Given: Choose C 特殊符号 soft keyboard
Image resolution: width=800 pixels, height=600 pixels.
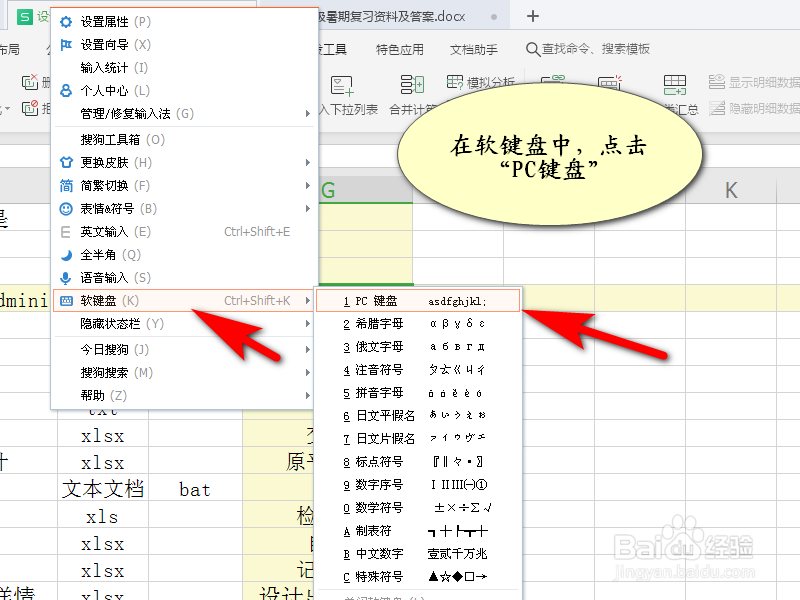Looking at the screenshot, I should point(418,577).
